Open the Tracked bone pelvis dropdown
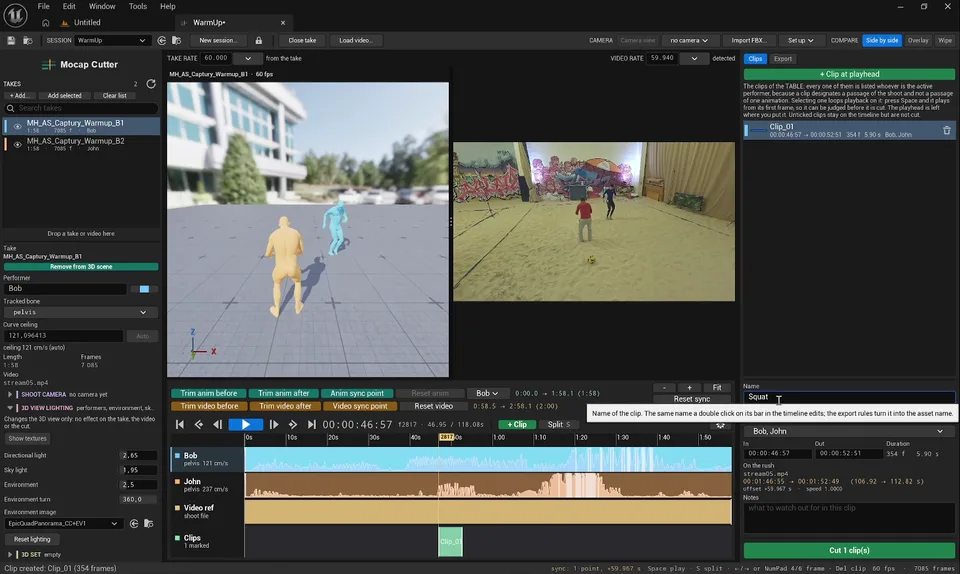The width and height of the screenshot is (960, 574). coord(80,312)
